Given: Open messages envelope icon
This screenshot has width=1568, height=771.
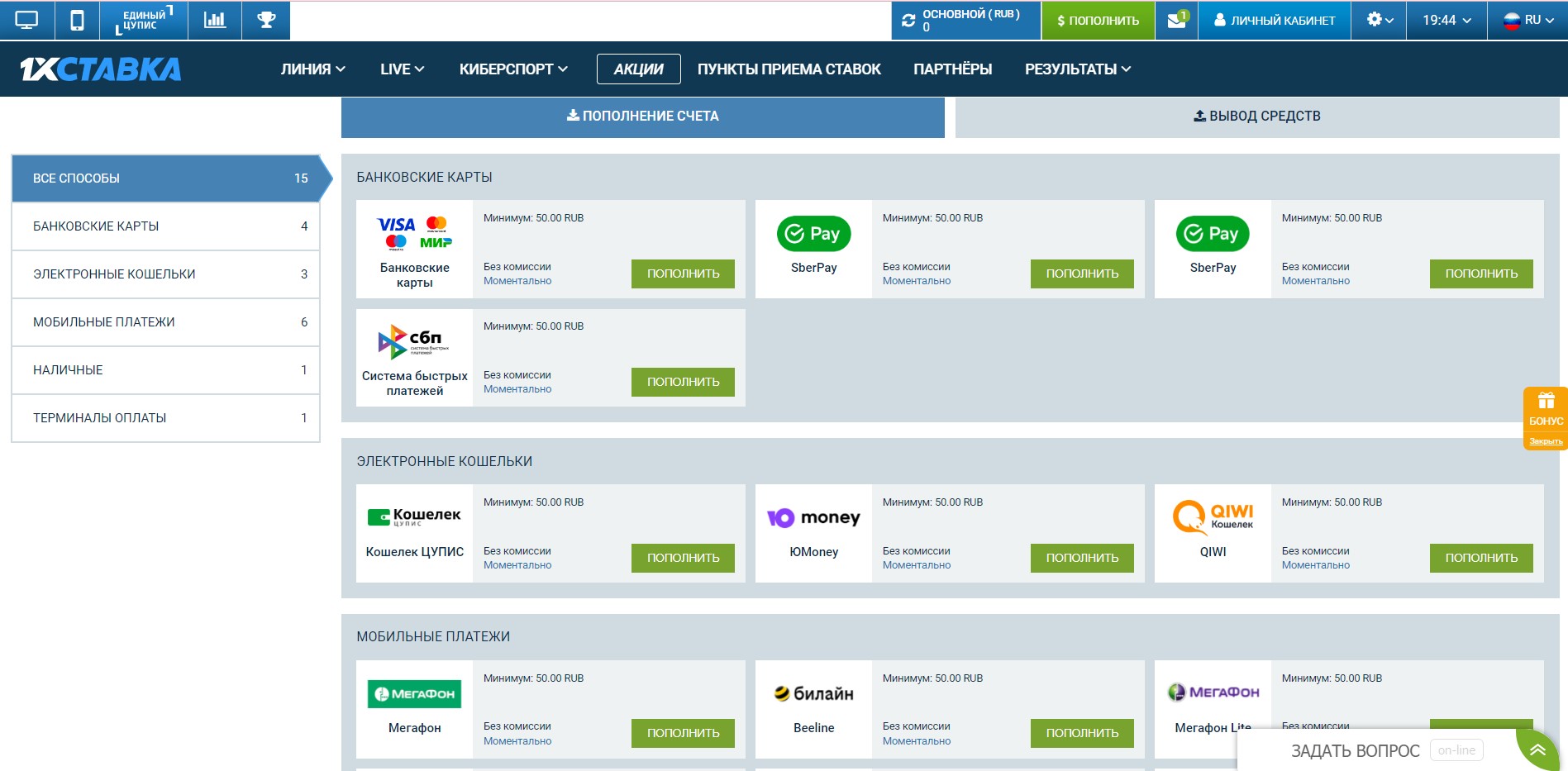Looking at the screenshot, I should coord(1177,20).
